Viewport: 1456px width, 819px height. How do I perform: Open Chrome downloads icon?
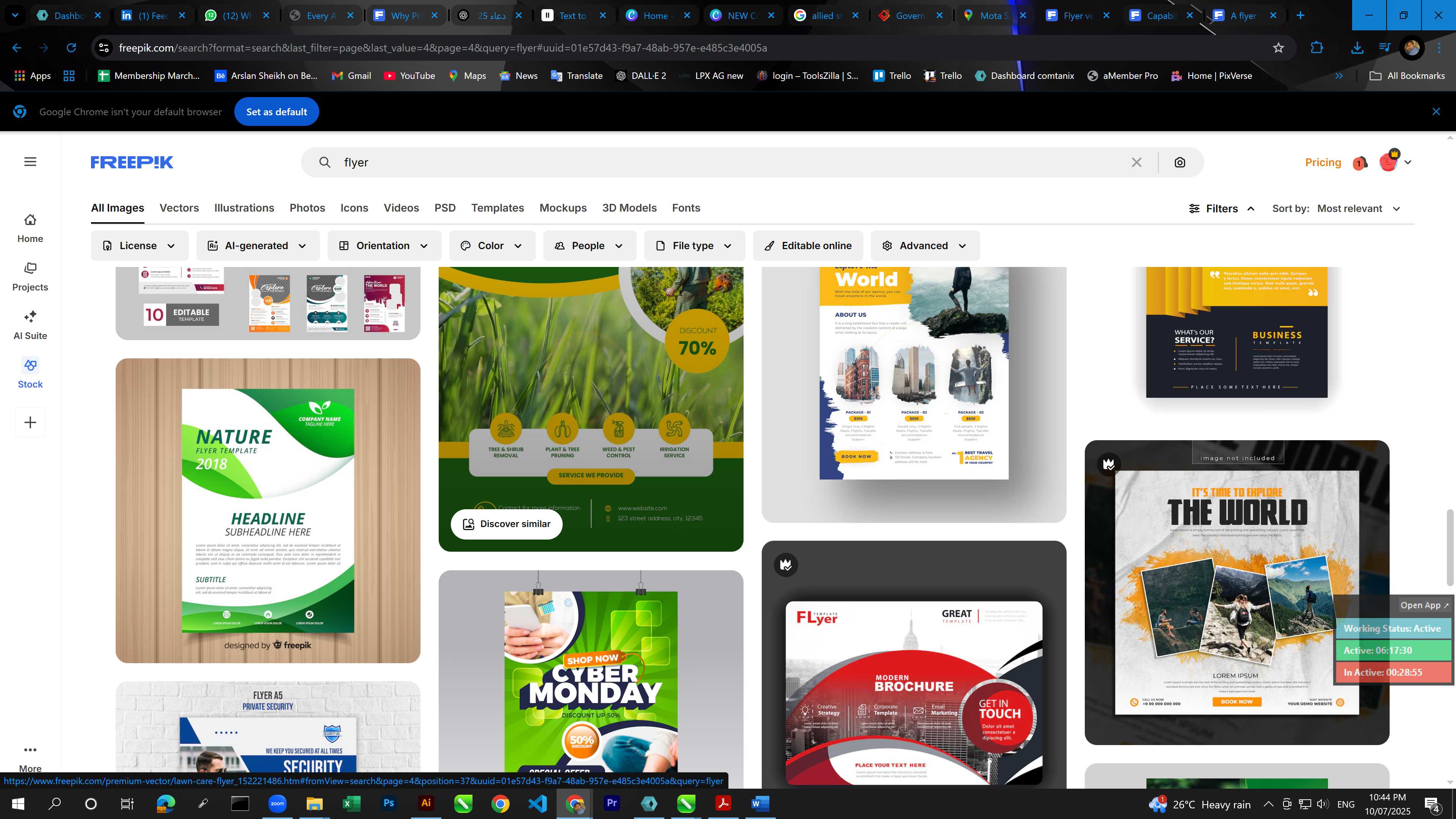pos(1357,48)
